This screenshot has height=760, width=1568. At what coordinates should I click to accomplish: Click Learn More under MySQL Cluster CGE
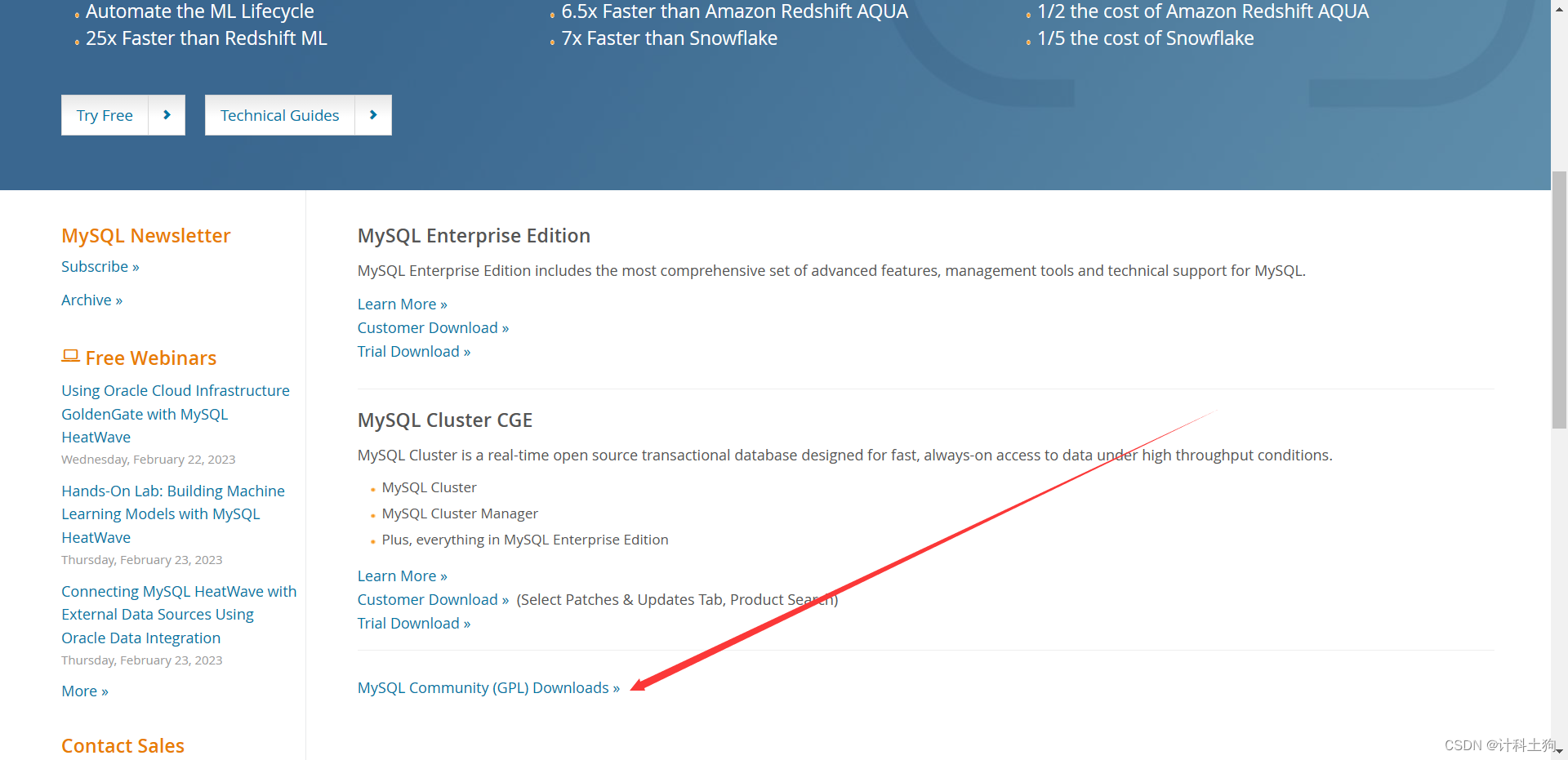(403, 576)
